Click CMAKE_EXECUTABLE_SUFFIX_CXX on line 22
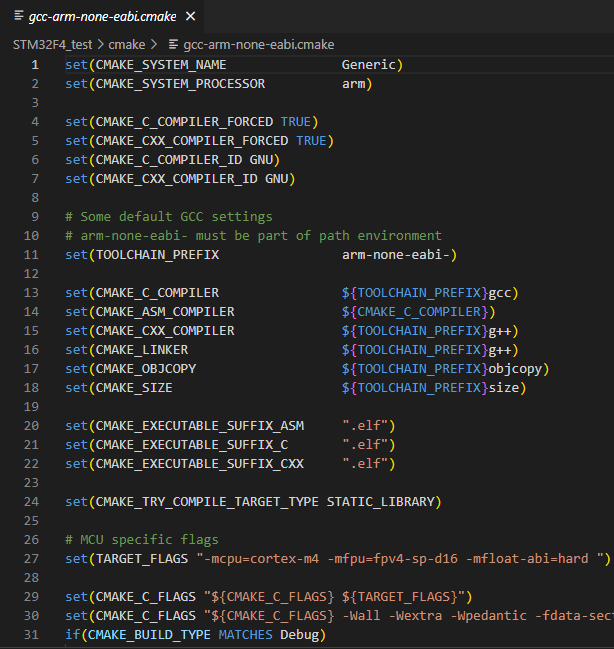The height and width of the screenshot is (649, 614). tap(200, 464)
